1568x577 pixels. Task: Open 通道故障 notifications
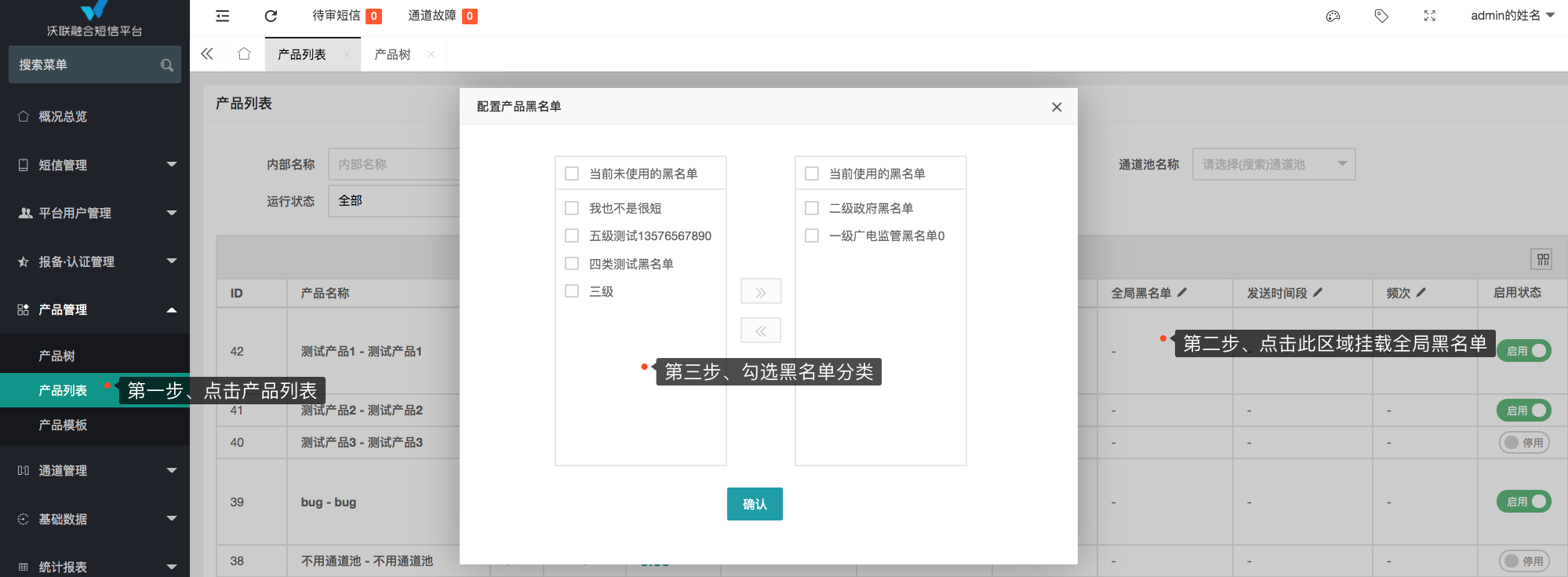[442, 16]
